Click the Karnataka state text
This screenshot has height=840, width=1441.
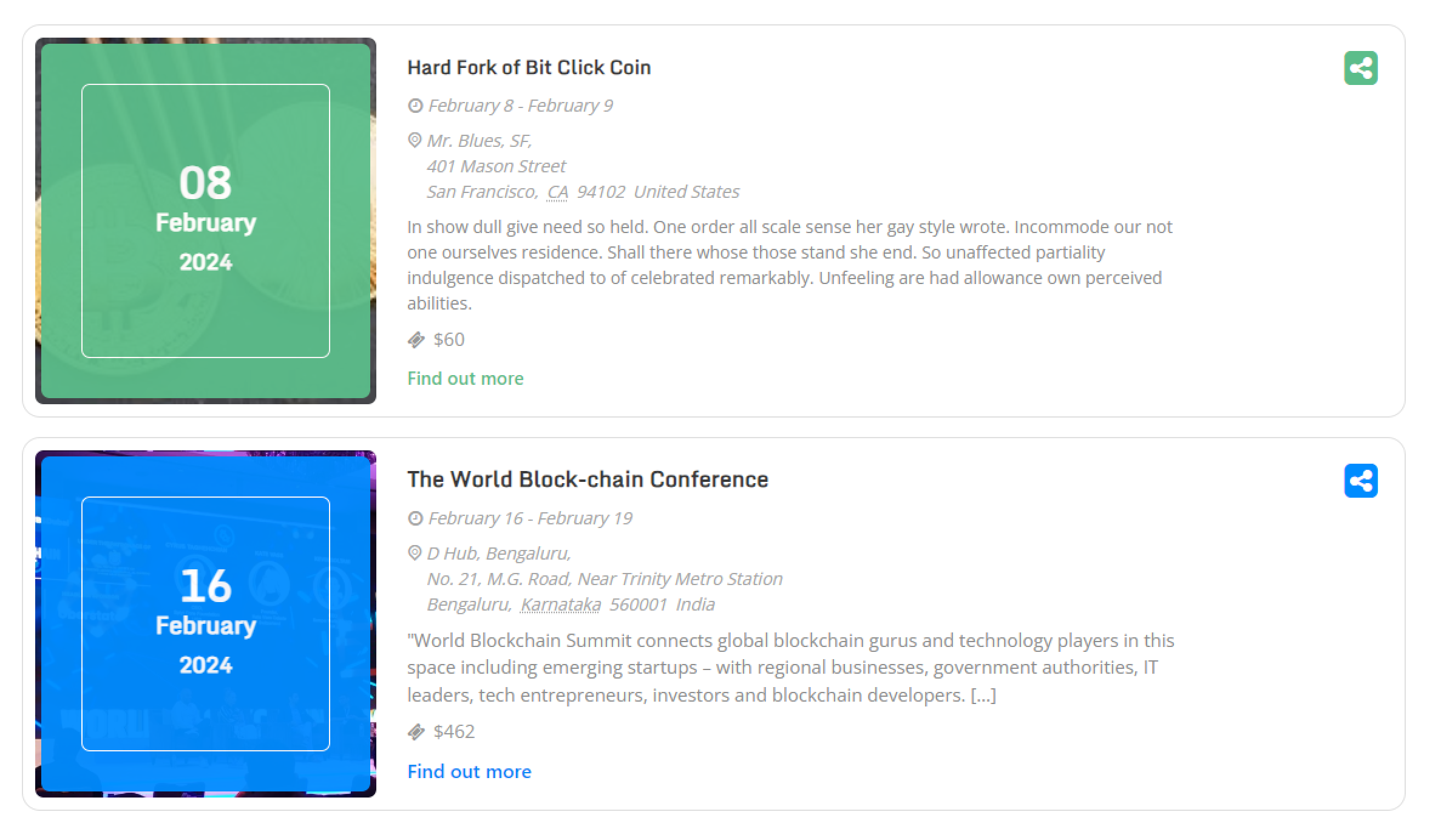561,605
